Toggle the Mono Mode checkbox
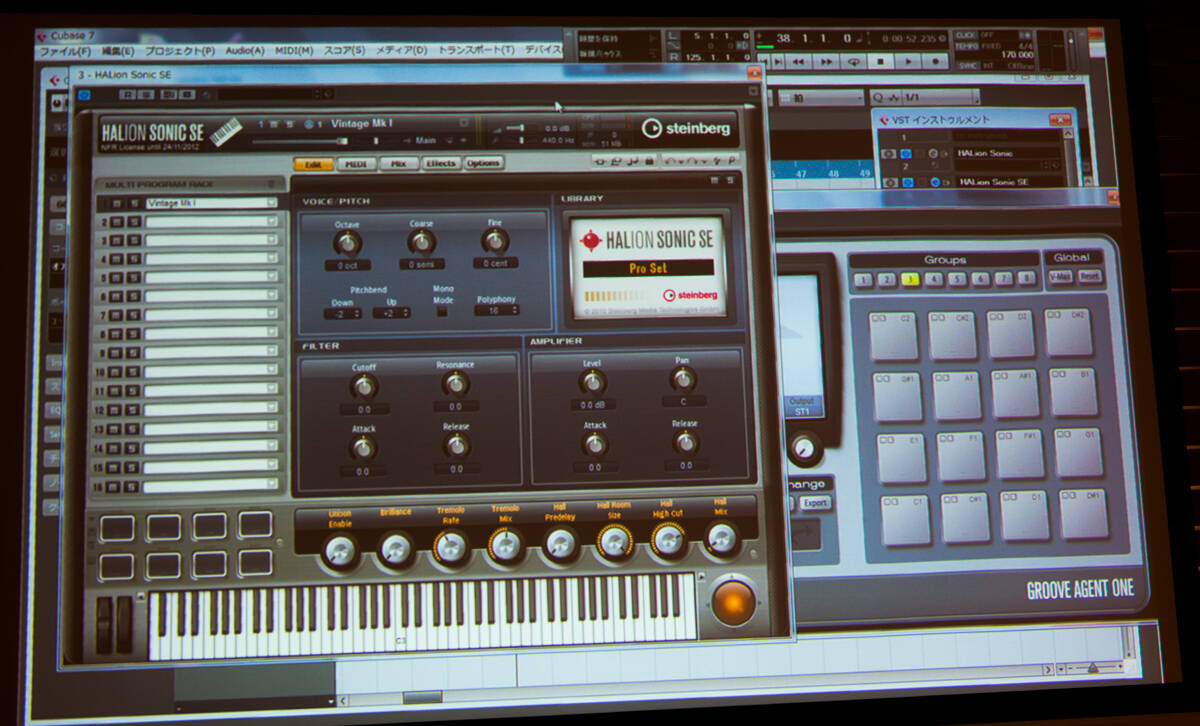This screenshot has height=726, width=1200. [x=442, y=310]
